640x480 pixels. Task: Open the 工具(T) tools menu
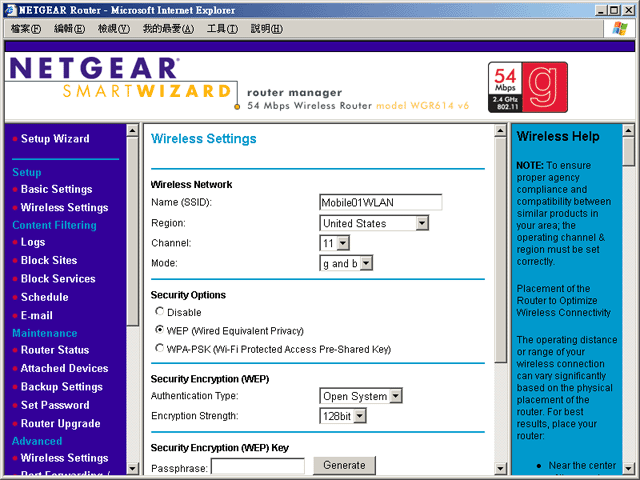tap(222, 29)
